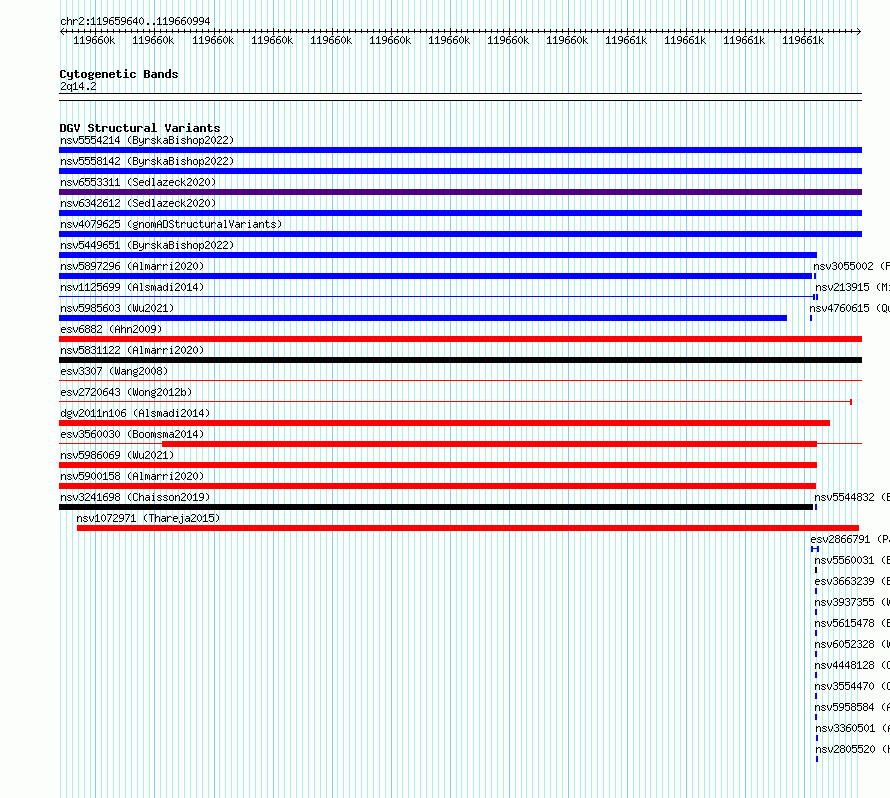Click the nsv6342612 (Sedlazeck2020) label

point(138,203)
